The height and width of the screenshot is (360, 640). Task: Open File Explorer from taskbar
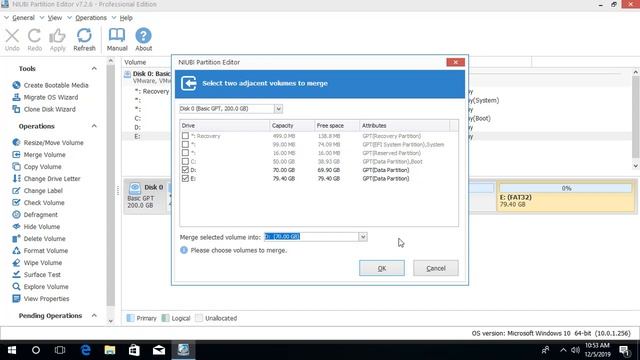[109, 350]
